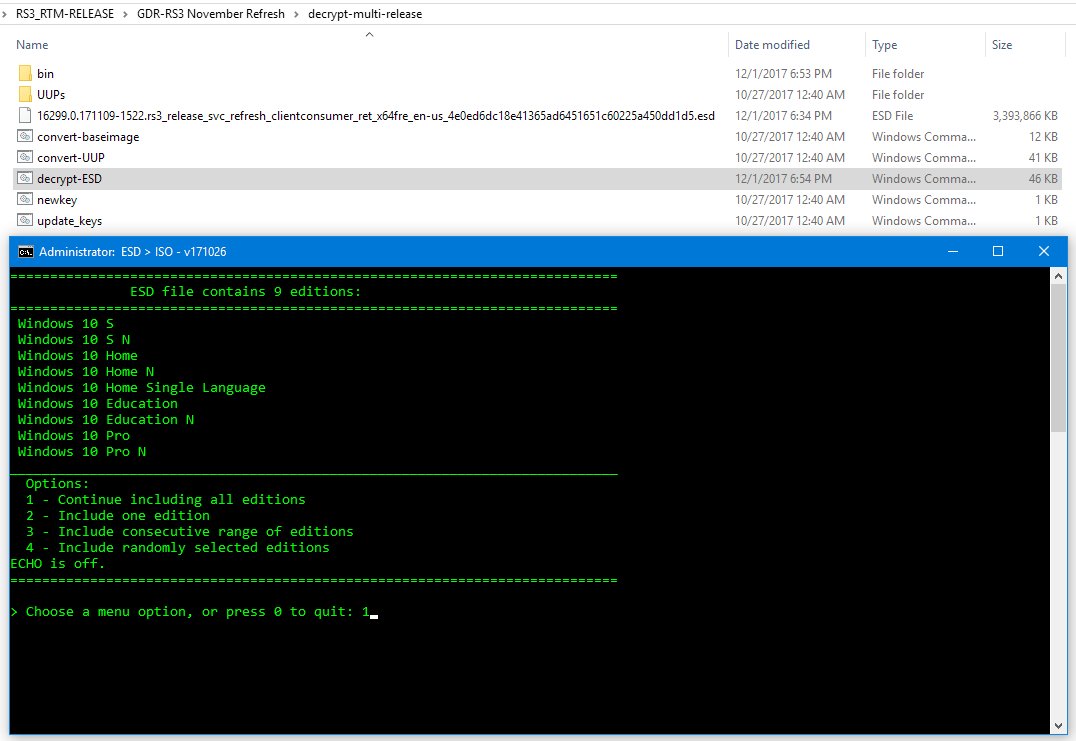Viewport: 1076px width, 741px height.
Task: Click the 12 KB size of convert-baseimage
Action: (x=1043, y=137)
